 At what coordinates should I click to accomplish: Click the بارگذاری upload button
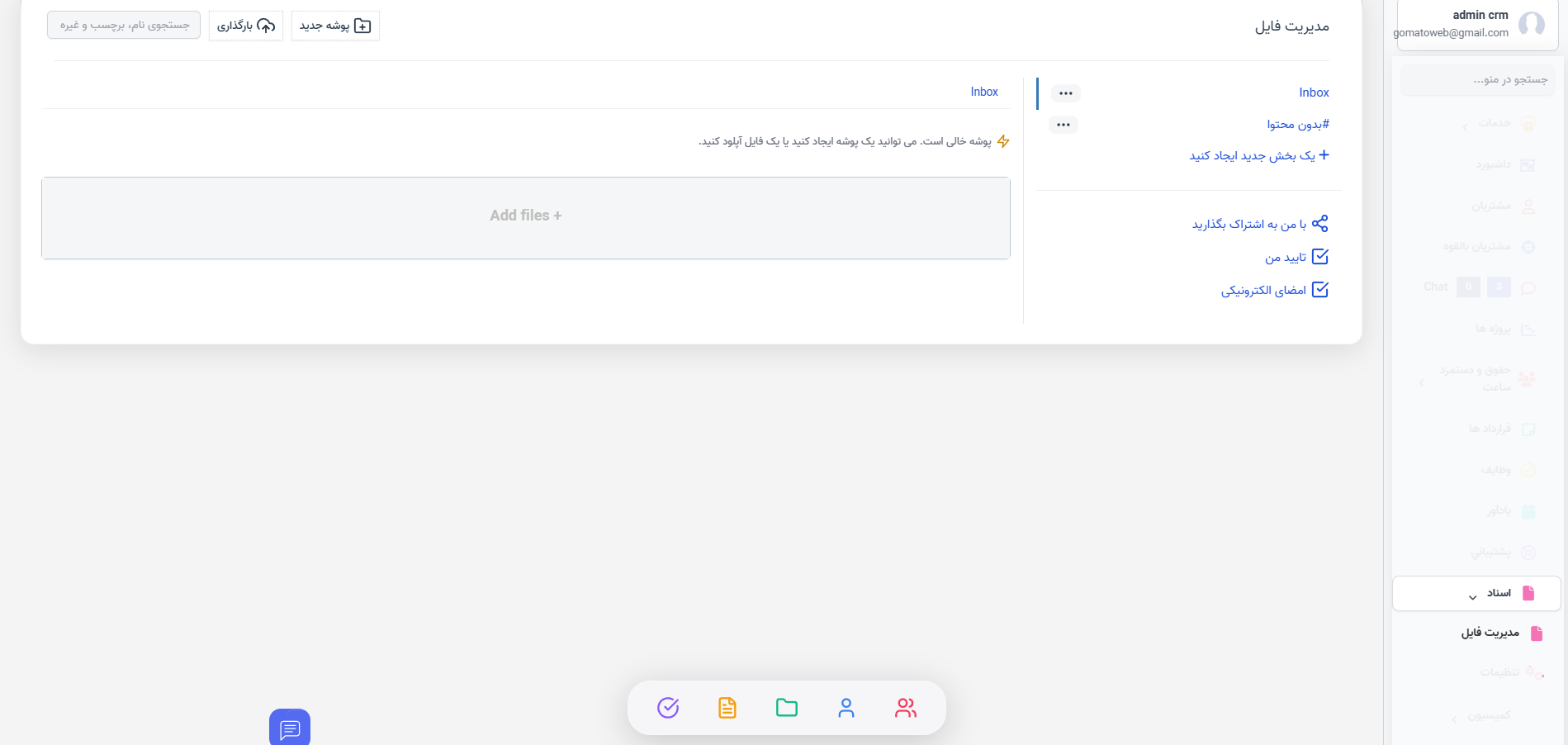tap(246, 26)
